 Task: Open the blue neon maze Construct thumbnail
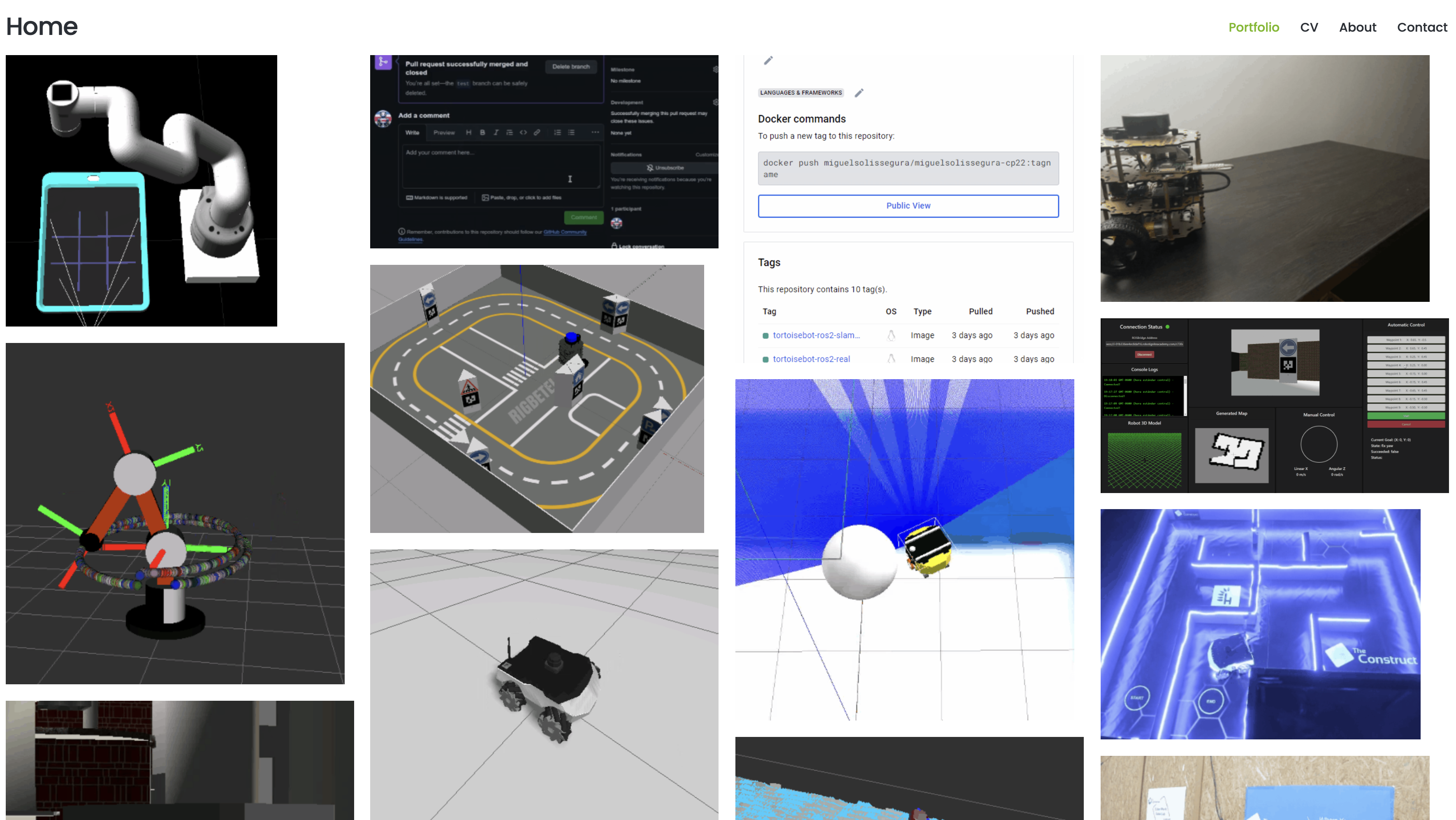pos(1260,624)
